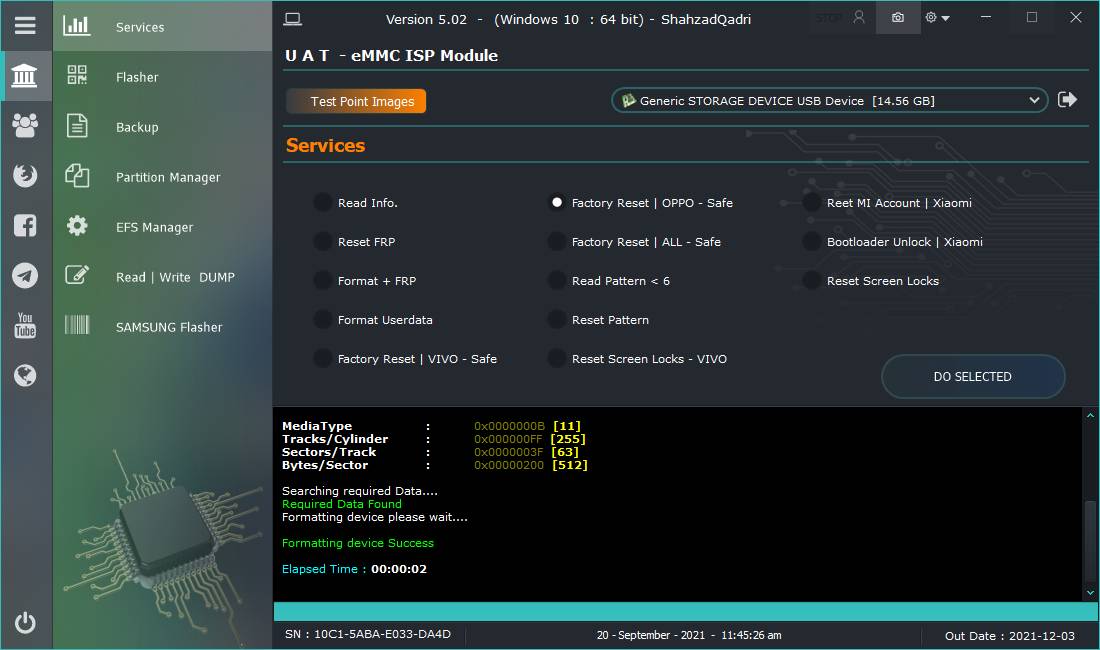Screen dimensions: 1100x650
Task: Click the log scrollbar down arrow
Action: [x=1090, y=593]
